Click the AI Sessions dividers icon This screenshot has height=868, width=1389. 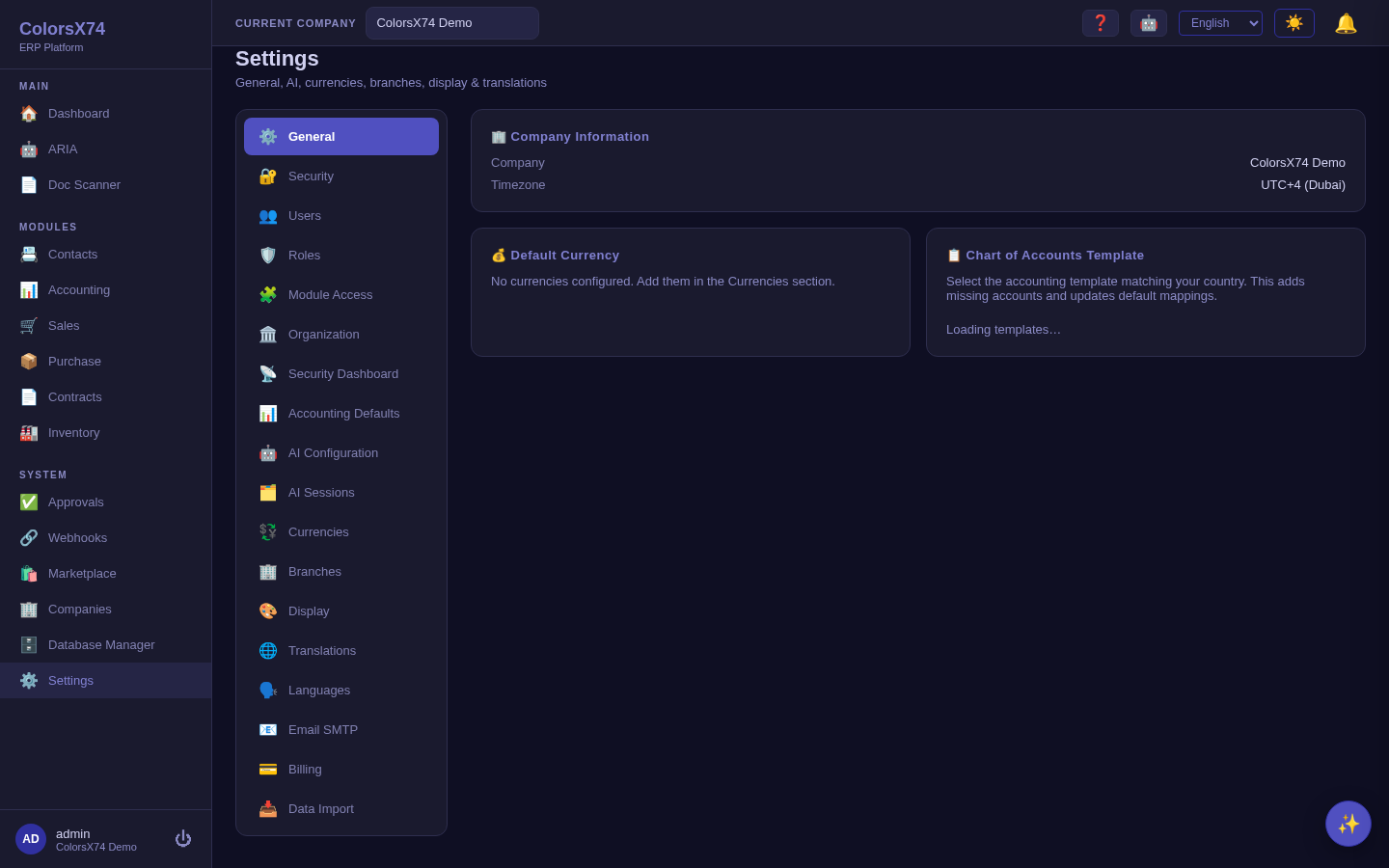tap(268, 493)
